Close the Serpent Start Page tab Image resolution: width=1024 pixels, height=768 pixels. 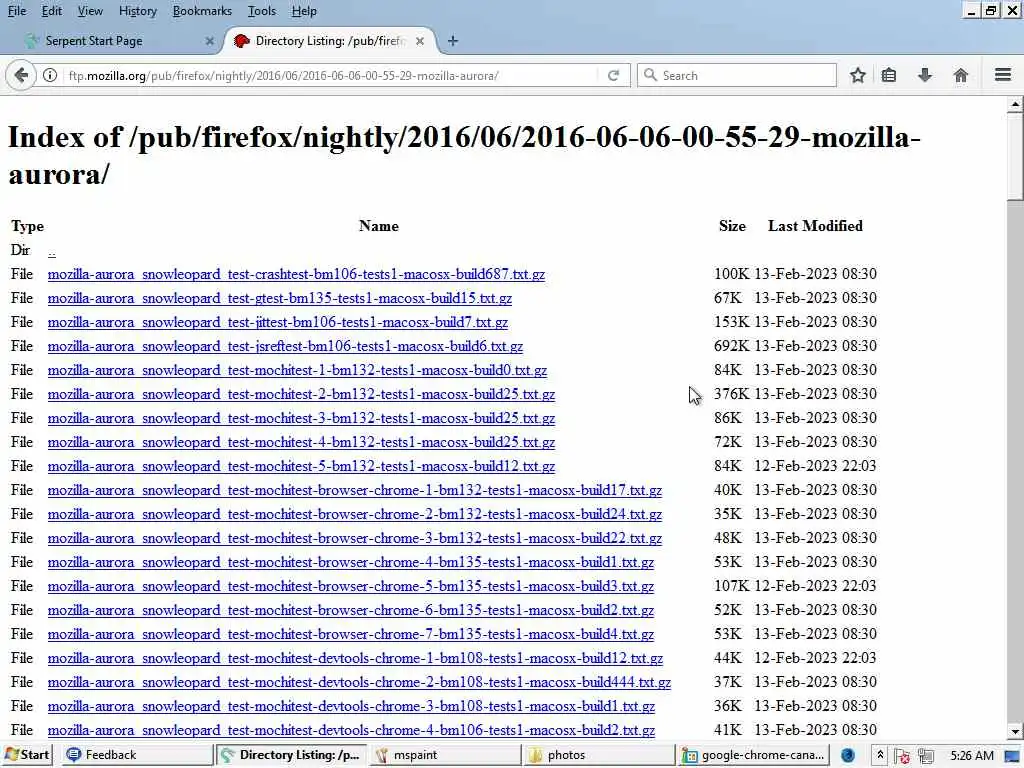[x=210, y=41]
